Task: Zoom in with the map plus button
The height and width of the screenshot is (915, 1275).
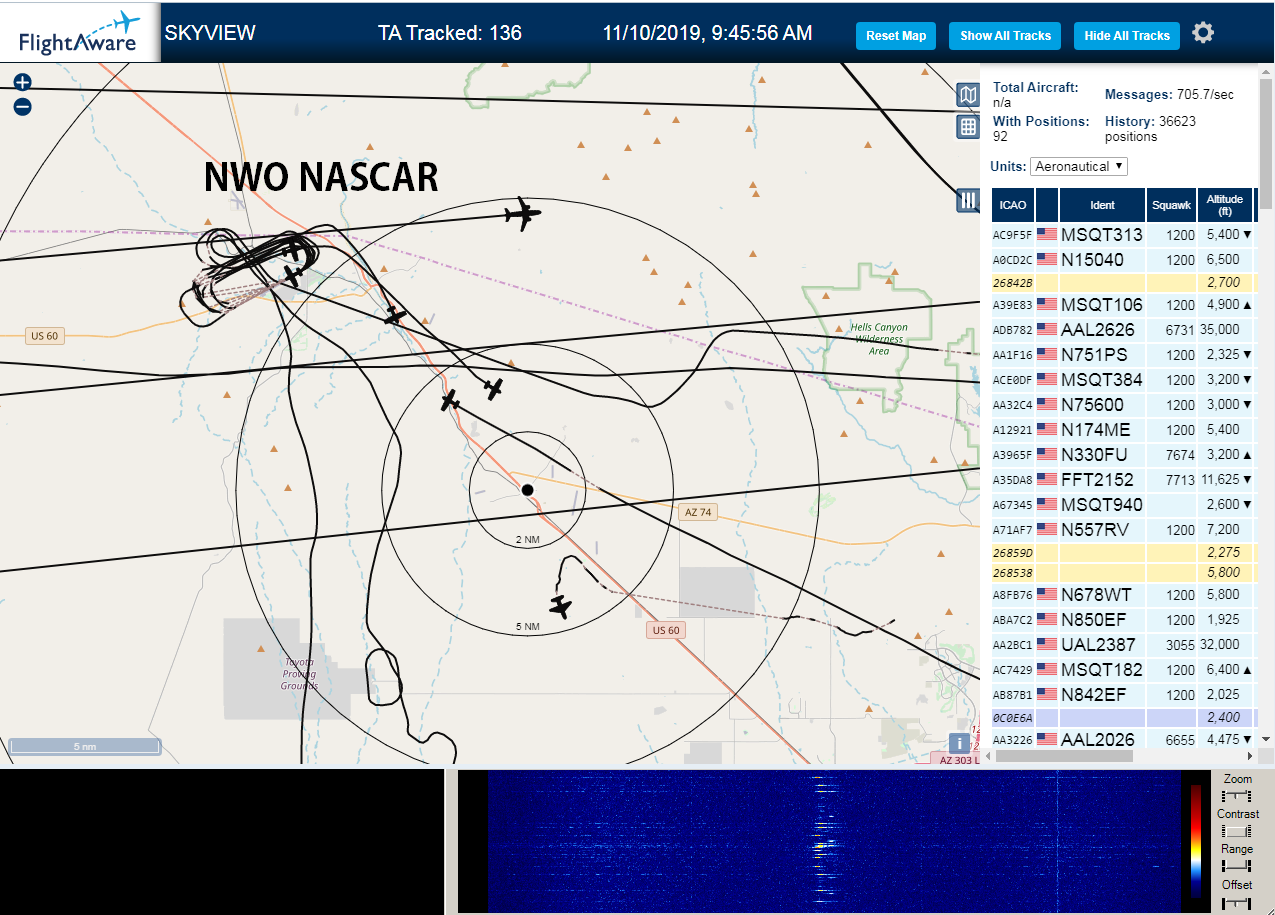Action: (22, 82)
